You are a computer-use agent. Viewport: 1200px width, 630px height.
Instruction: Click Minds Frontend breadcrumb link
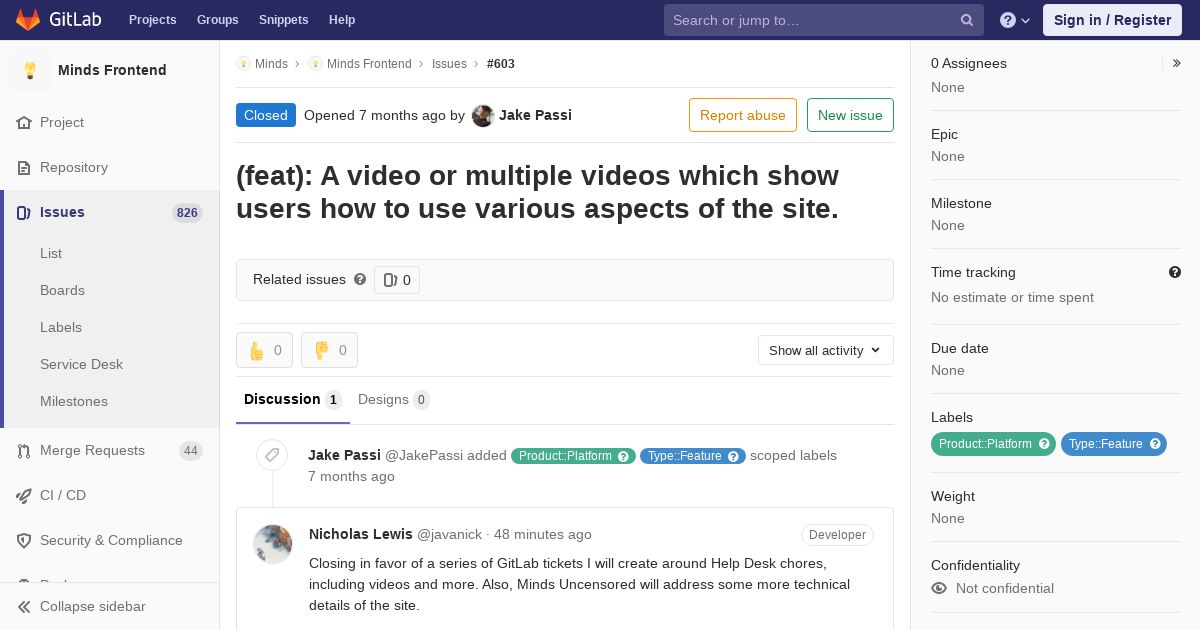(369, 64)
